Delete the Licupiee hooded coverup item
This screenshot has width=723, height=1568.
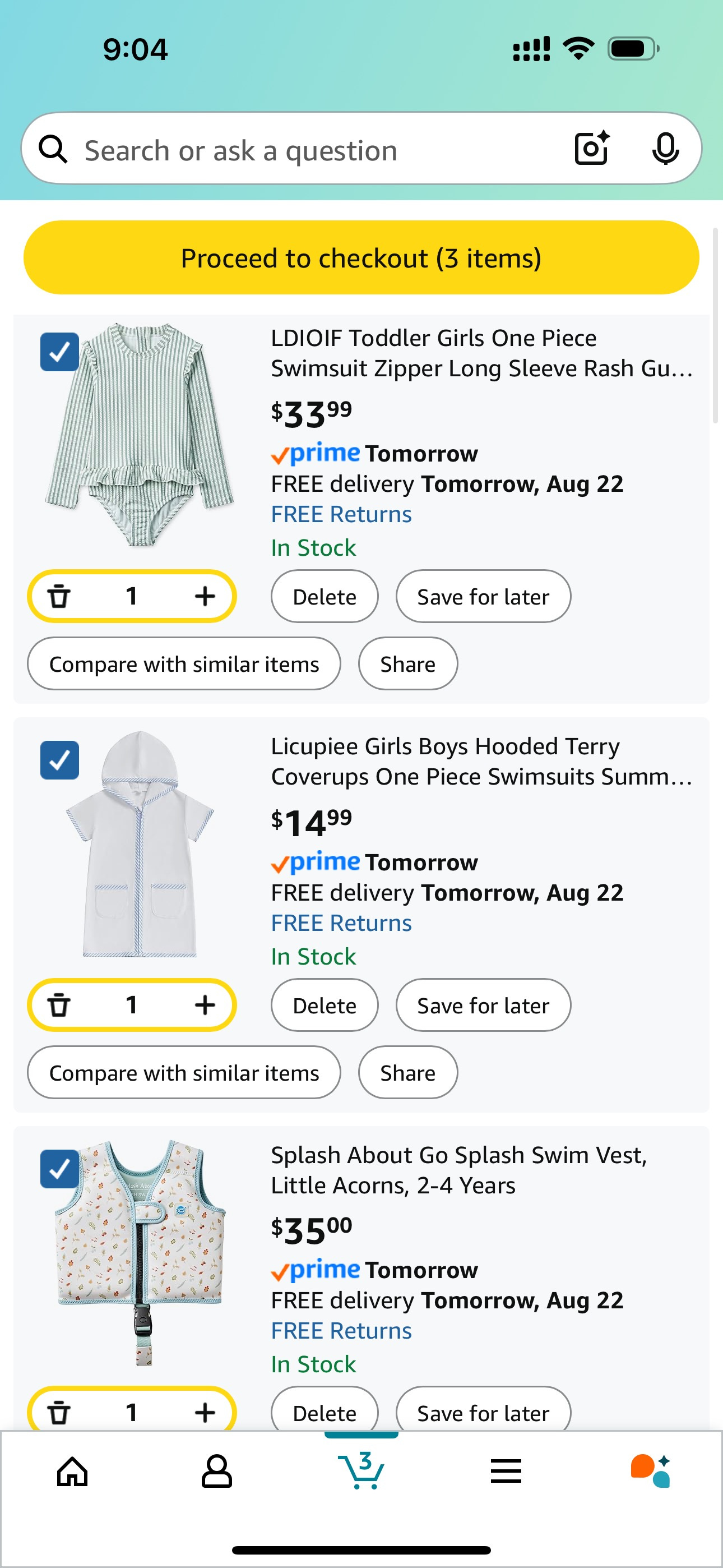coord(325,1006)
